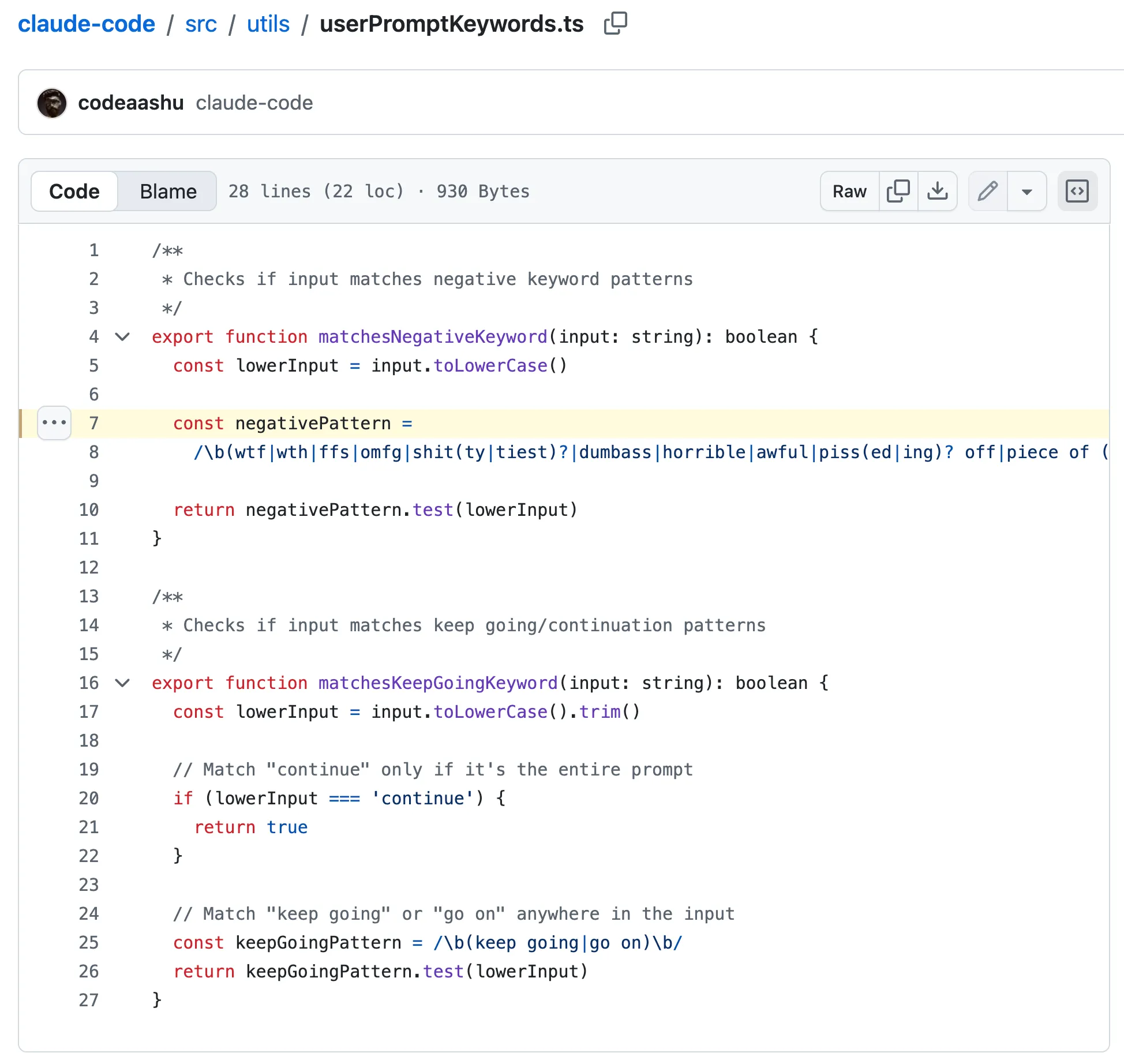
Task: Open the claude-code commit message link
Action: pos(254,103)
